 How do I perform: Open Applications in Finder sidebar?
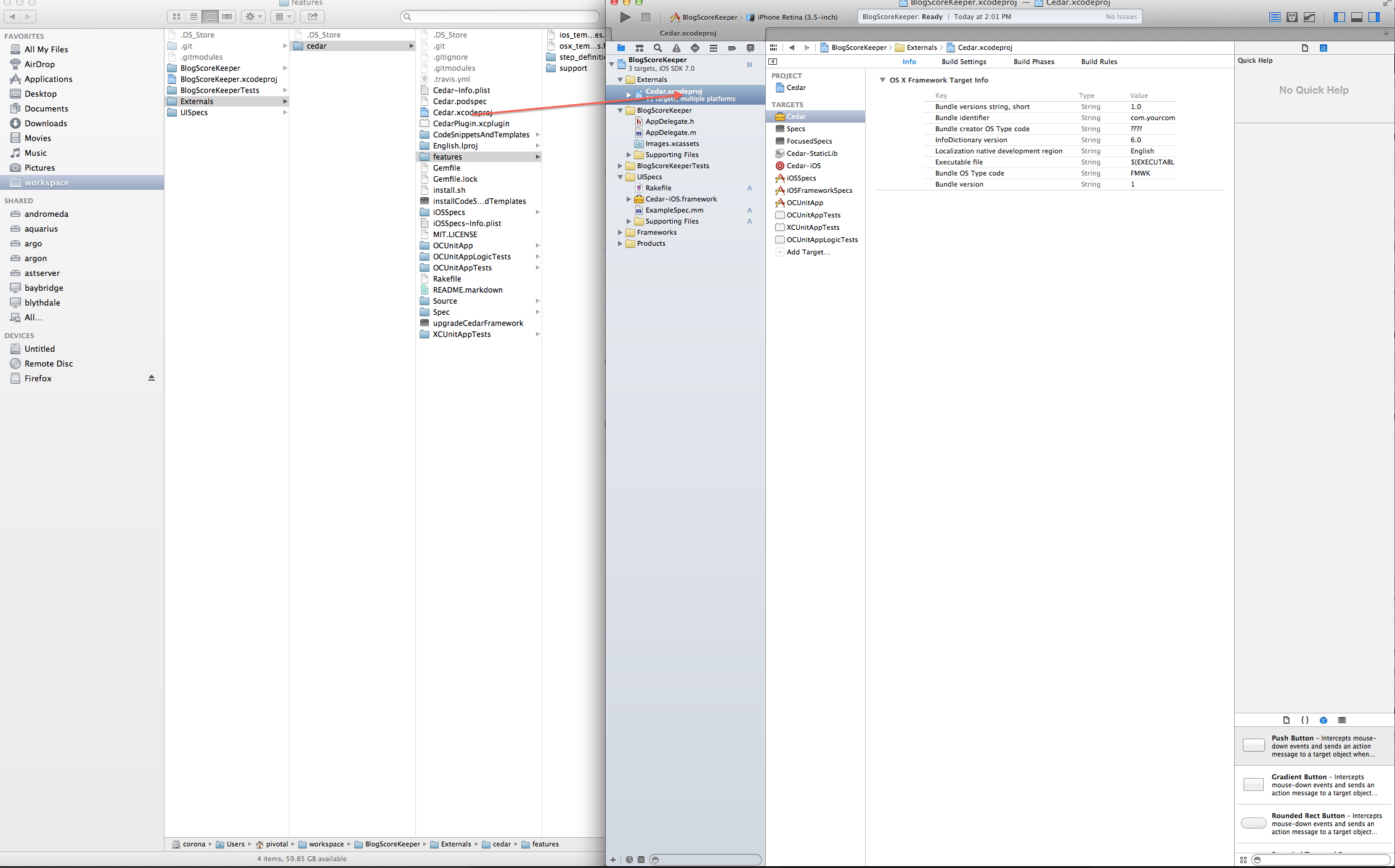tap(48, 79)
